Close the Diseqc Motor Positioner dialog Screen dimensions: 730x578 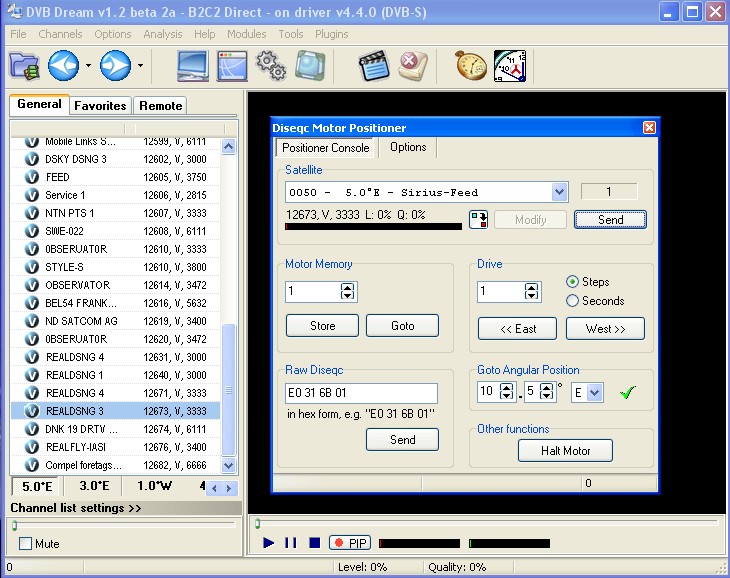click(x=649, y=128)
